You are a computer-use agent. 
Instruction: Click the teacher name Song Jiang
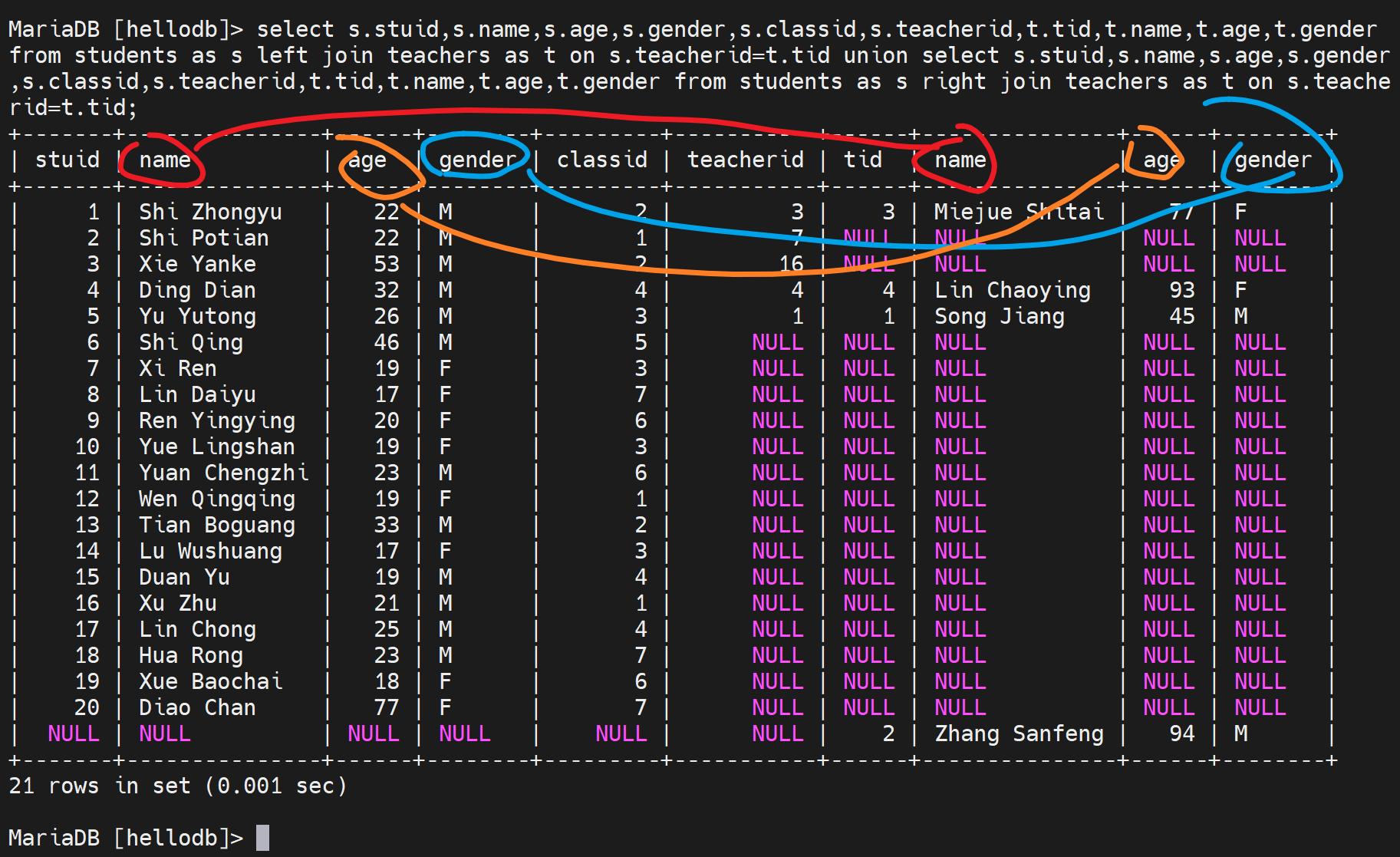[x=999, y=316]
